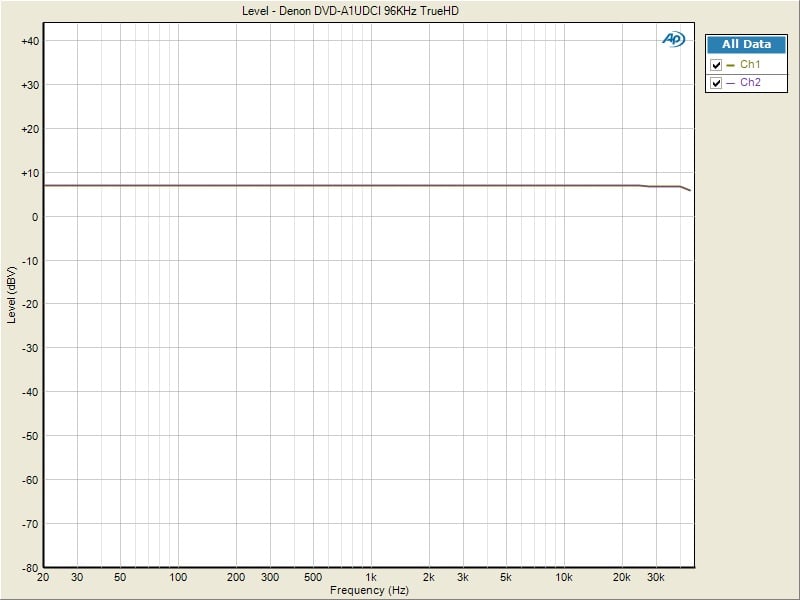800x600 pixels.
Task: Click the -60 y-axis tick label
Action: (x=31, y=480)
